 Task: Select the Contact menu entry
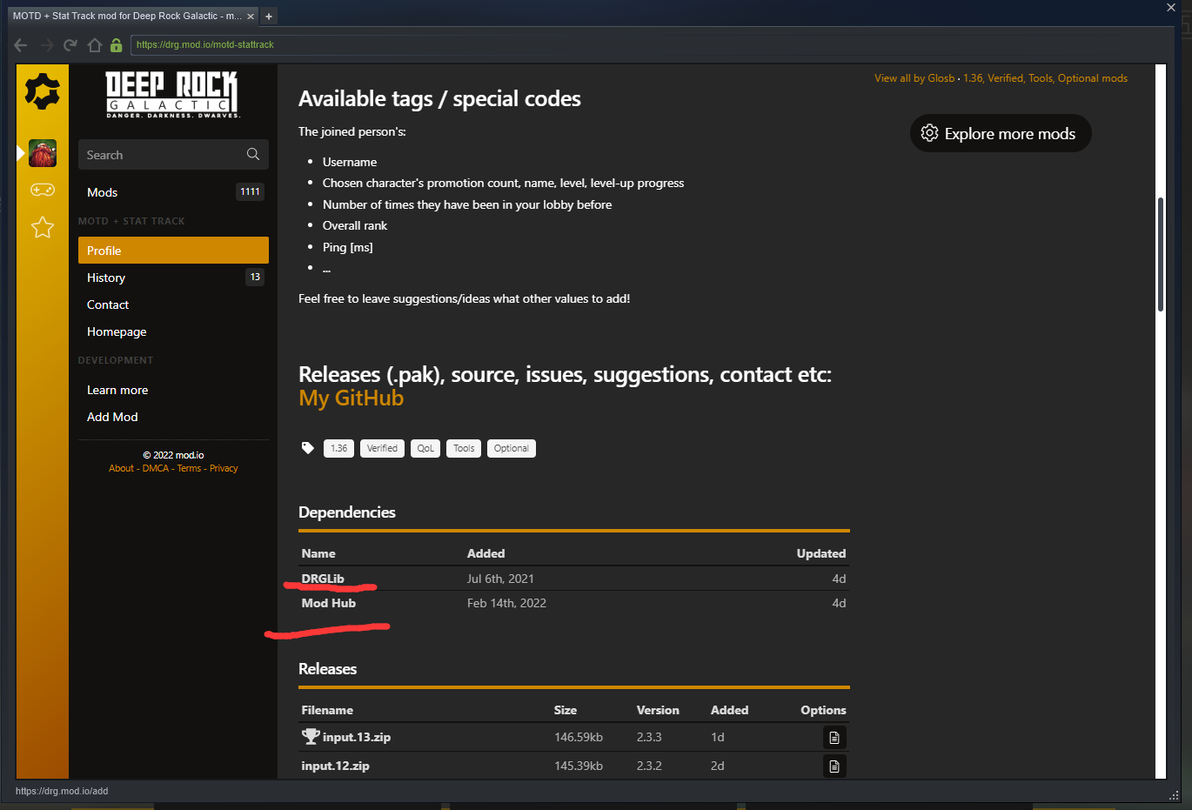(x=108, y=305)
